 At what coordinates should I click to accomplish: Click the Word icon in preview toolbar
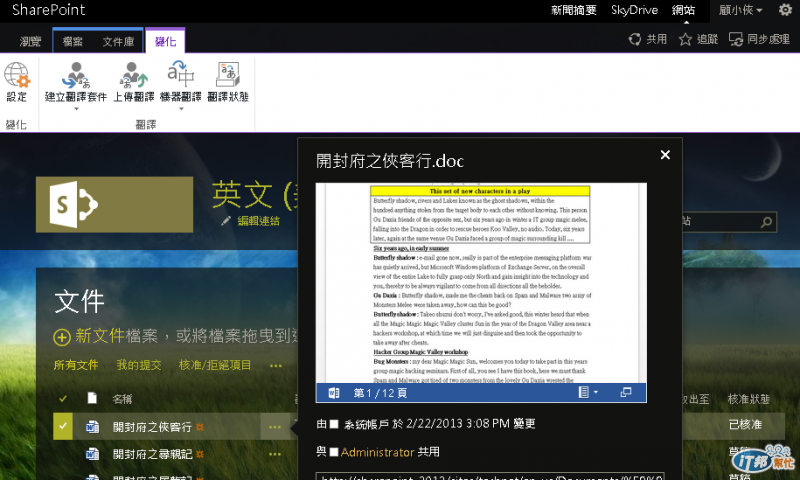pyautogui.click(x=334, y=393)
